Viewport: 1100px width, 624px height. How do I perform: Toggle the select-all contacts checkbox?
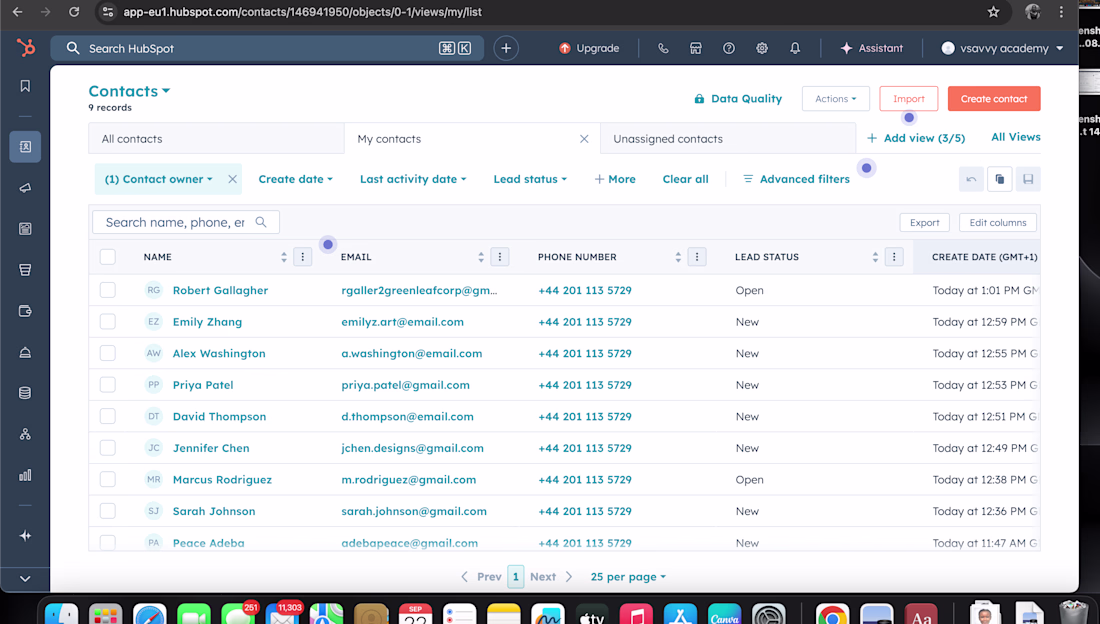pyautogui.click(x=107, y=257)
